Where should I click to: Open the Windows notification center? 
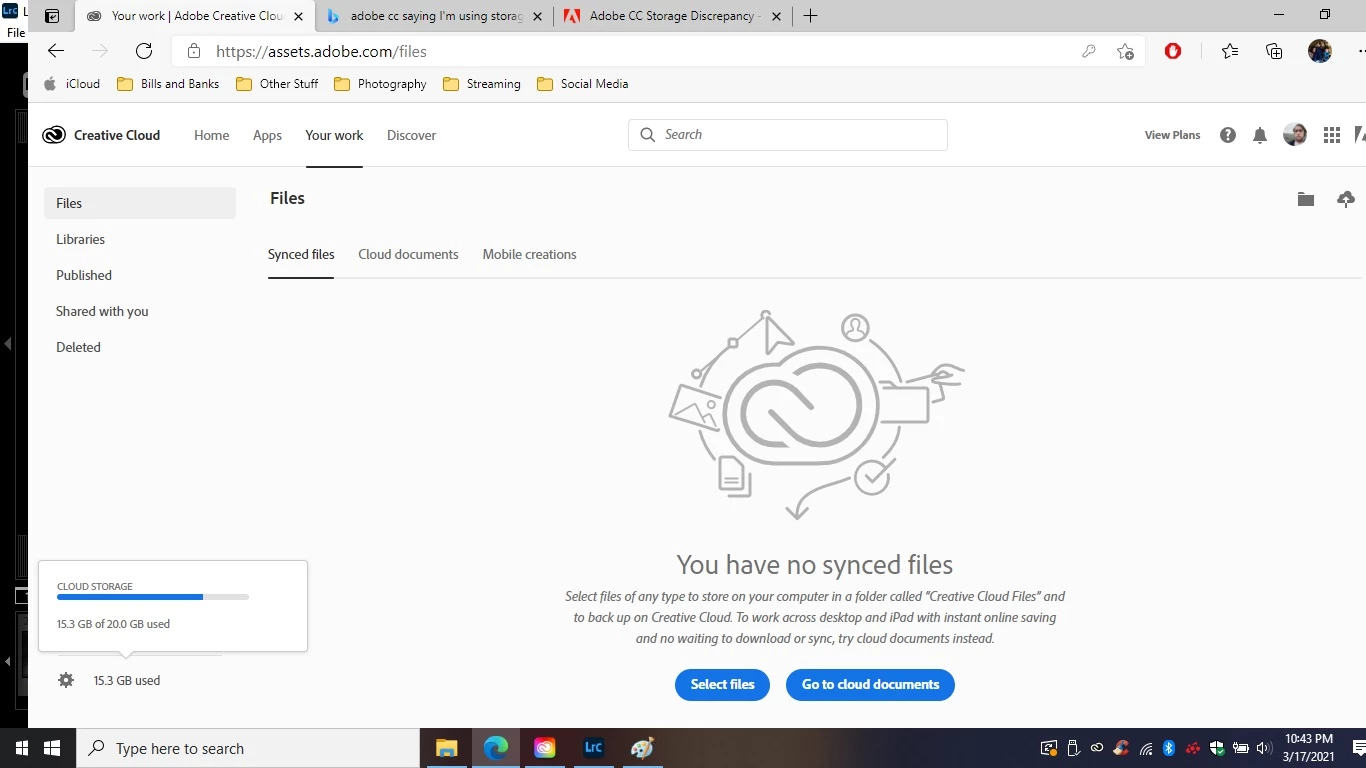tap(1358, 748)
